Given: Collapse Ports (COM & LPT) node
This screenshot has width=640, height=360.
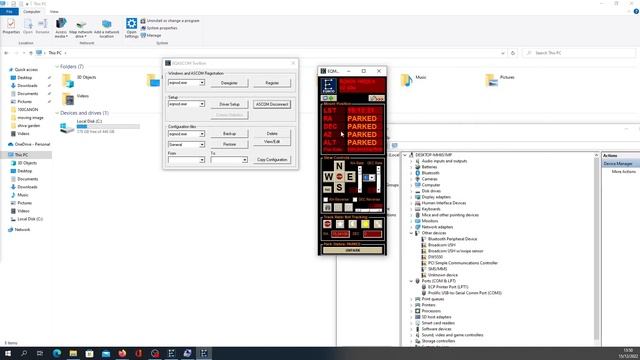Looking at the screenshot, I should (x=411, y=281).
